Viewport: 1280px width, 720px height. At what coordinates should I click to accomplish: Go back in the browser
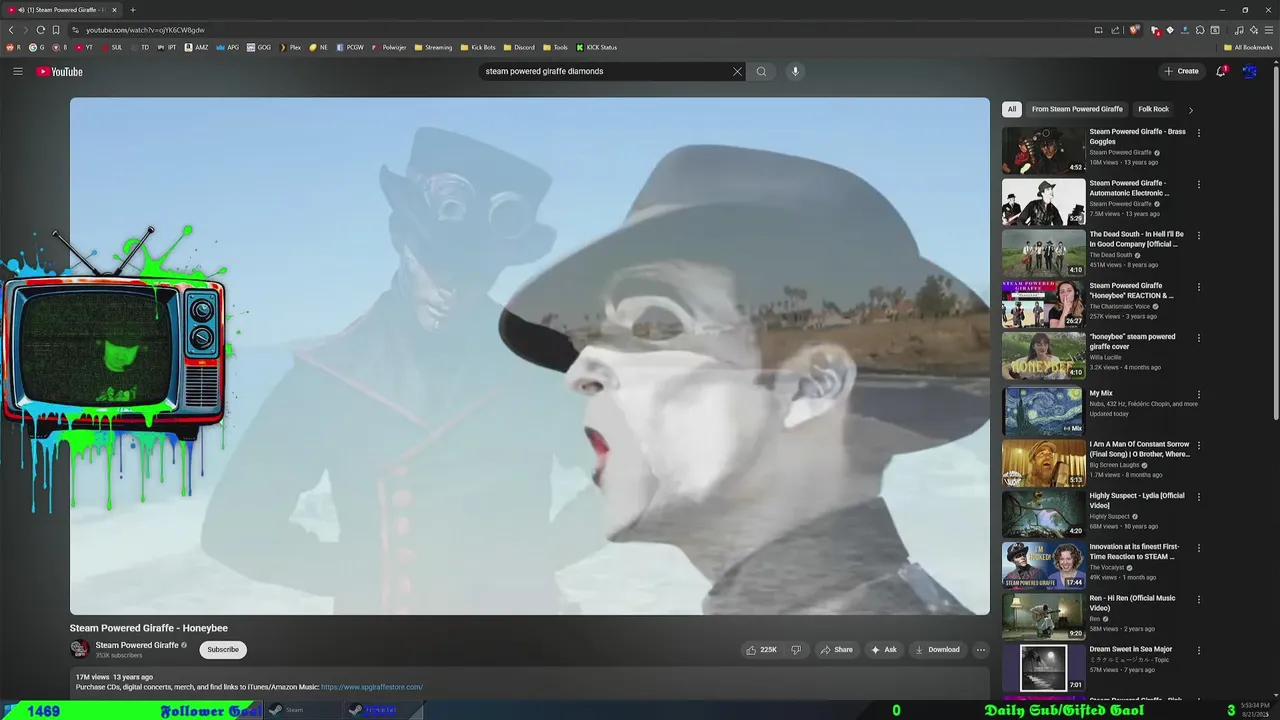[x=11, y=30]
